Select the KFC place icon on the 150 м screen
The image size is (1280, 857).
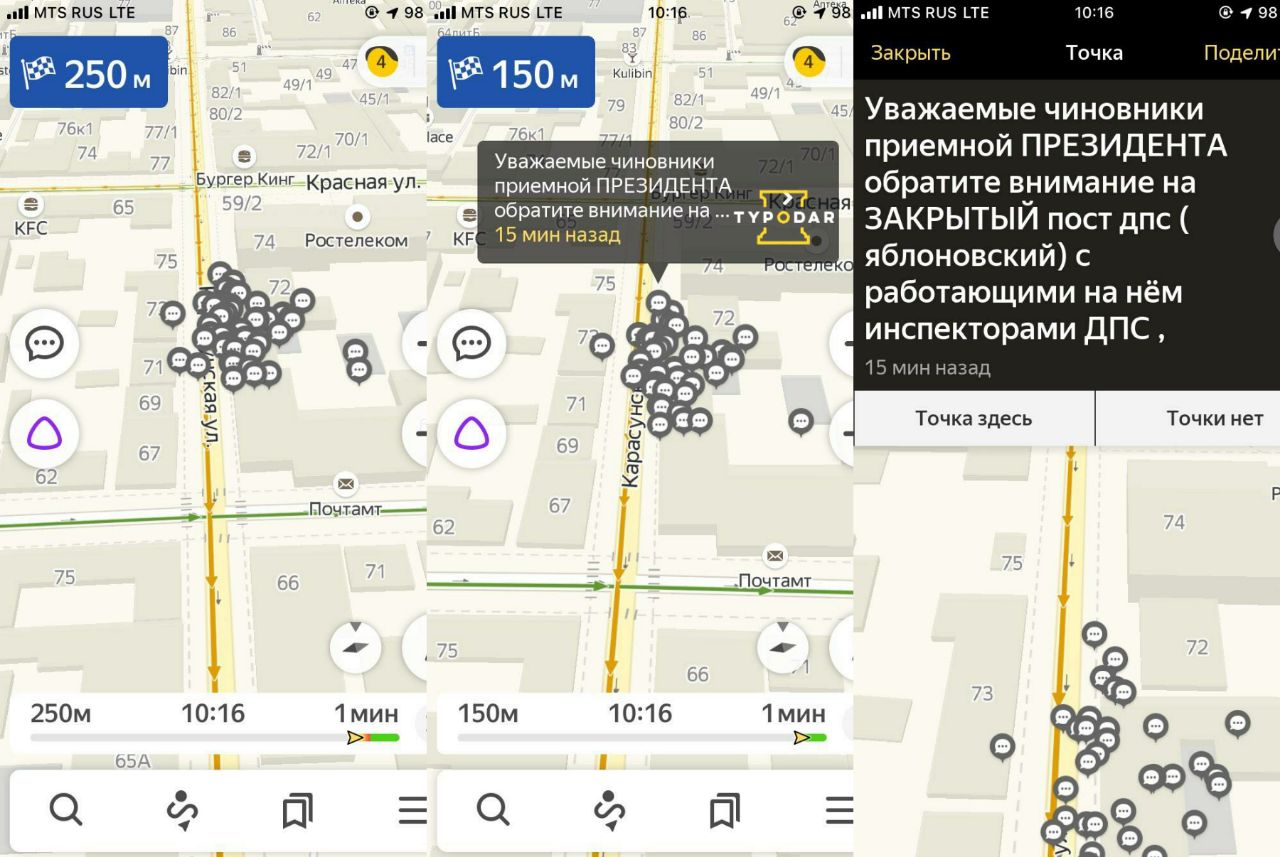pos(468,215)
